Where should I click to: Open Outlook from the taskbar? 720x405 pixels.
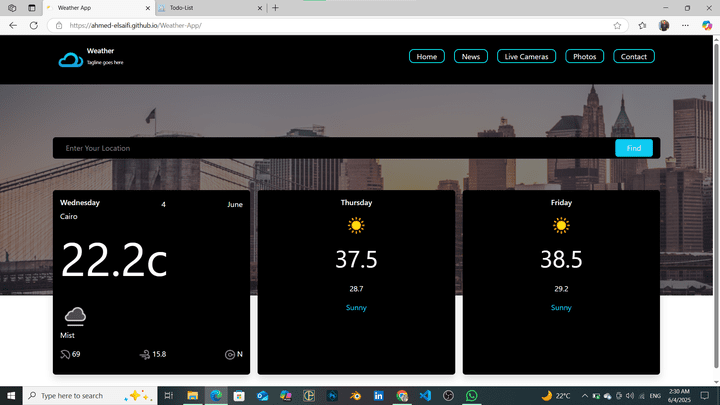point(262,395)
